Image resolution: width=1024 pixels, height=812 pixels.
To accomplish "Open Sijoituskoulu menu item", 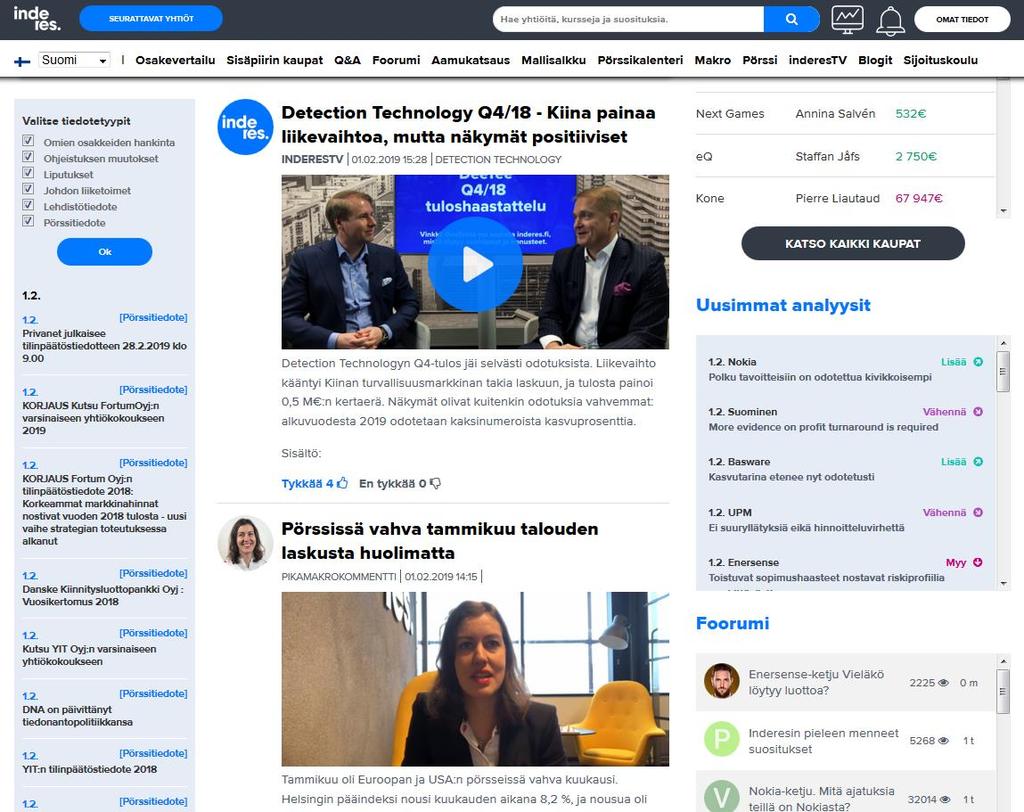I will pos(940,60).
